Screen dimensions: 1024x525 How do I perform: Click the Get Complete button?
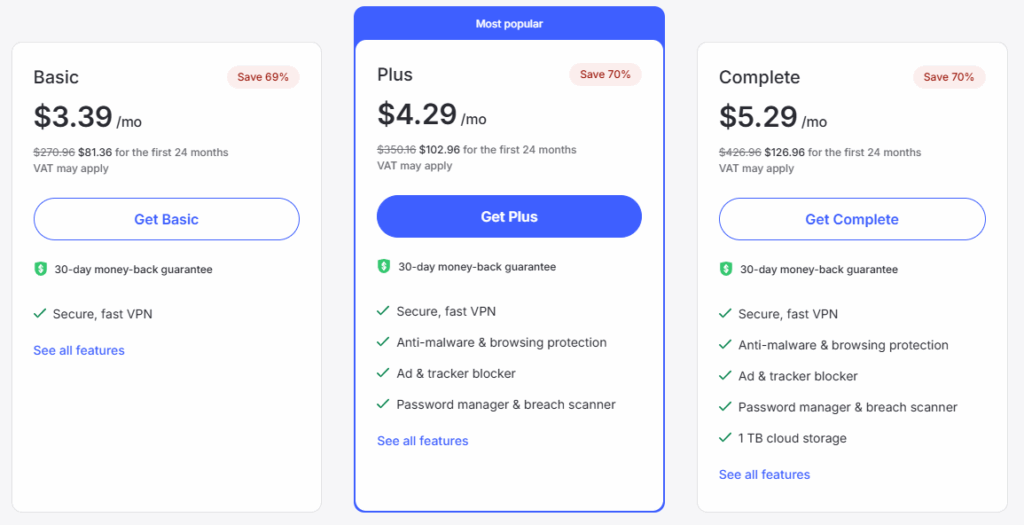pyautogui.click(x=852, y=219)
